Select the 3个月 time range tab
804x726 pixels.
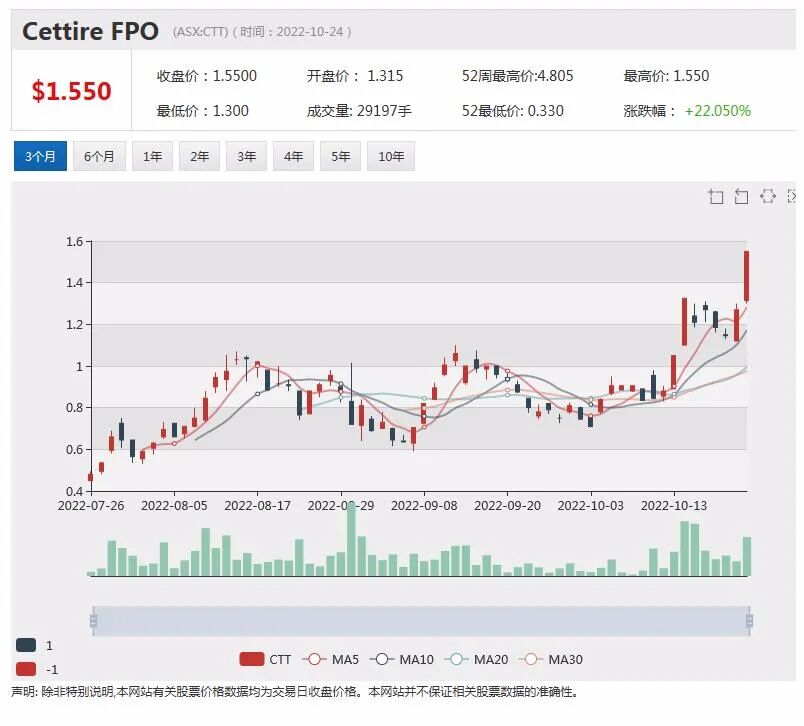[x=40, y=156]
